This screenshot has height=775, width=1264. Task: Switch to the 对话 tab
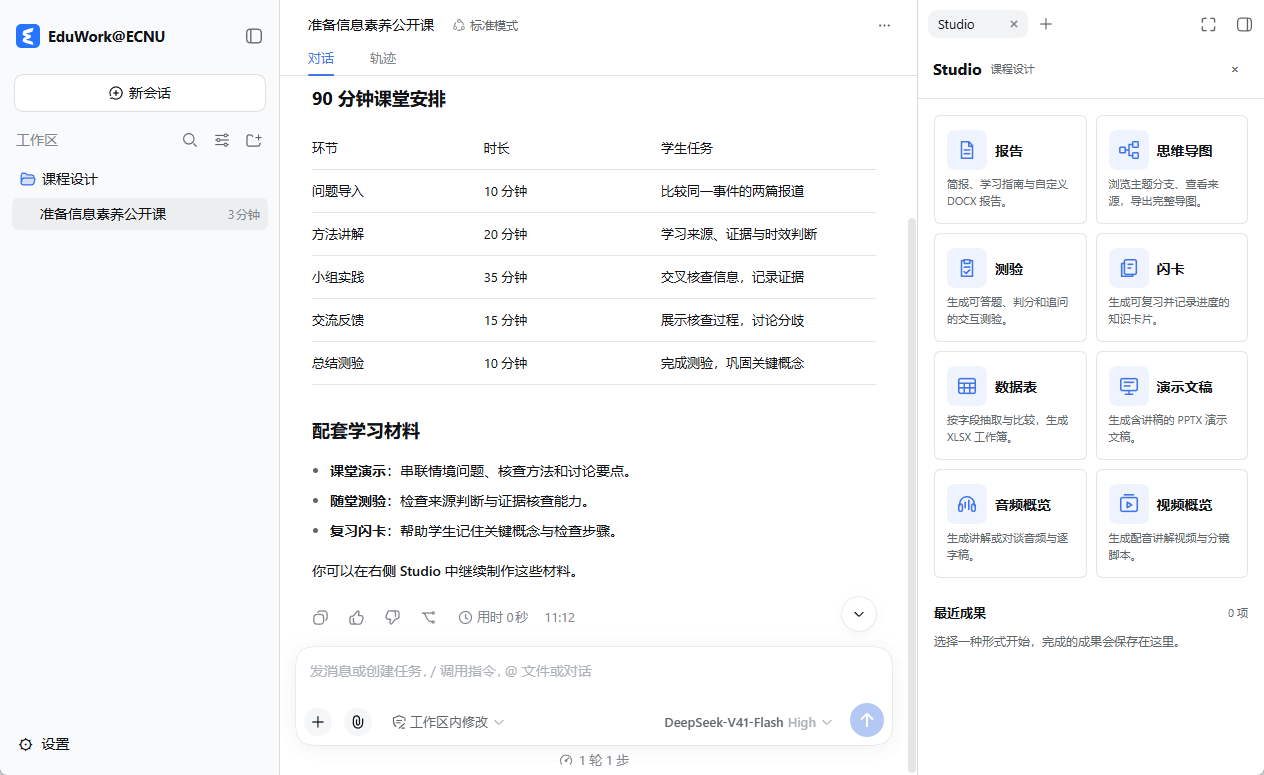click(x=321, y=58)
